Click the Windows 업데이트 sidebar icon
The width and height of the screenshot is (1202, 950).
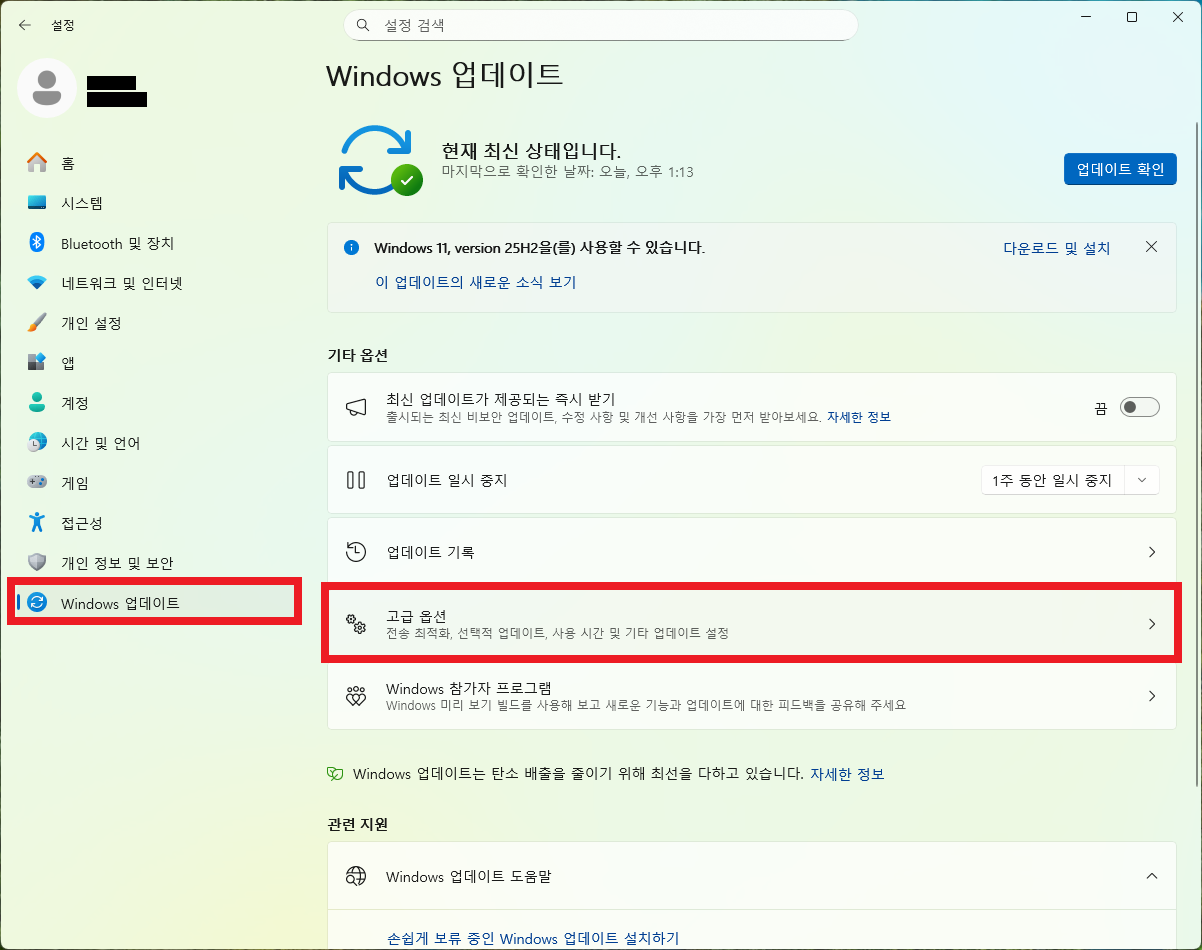click(37, 602)
